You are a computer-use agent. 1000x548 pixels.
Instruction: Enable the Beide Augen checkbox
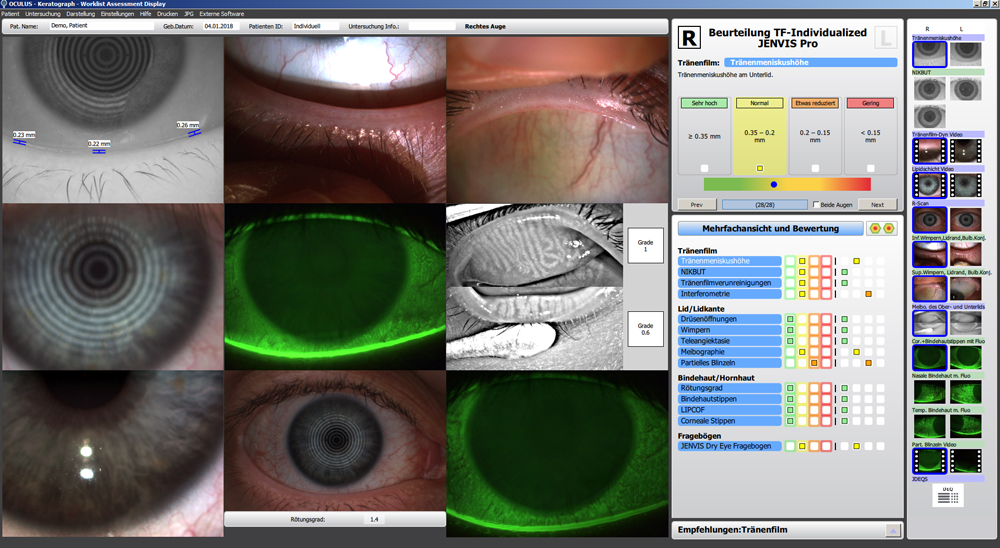pos(816,205)
